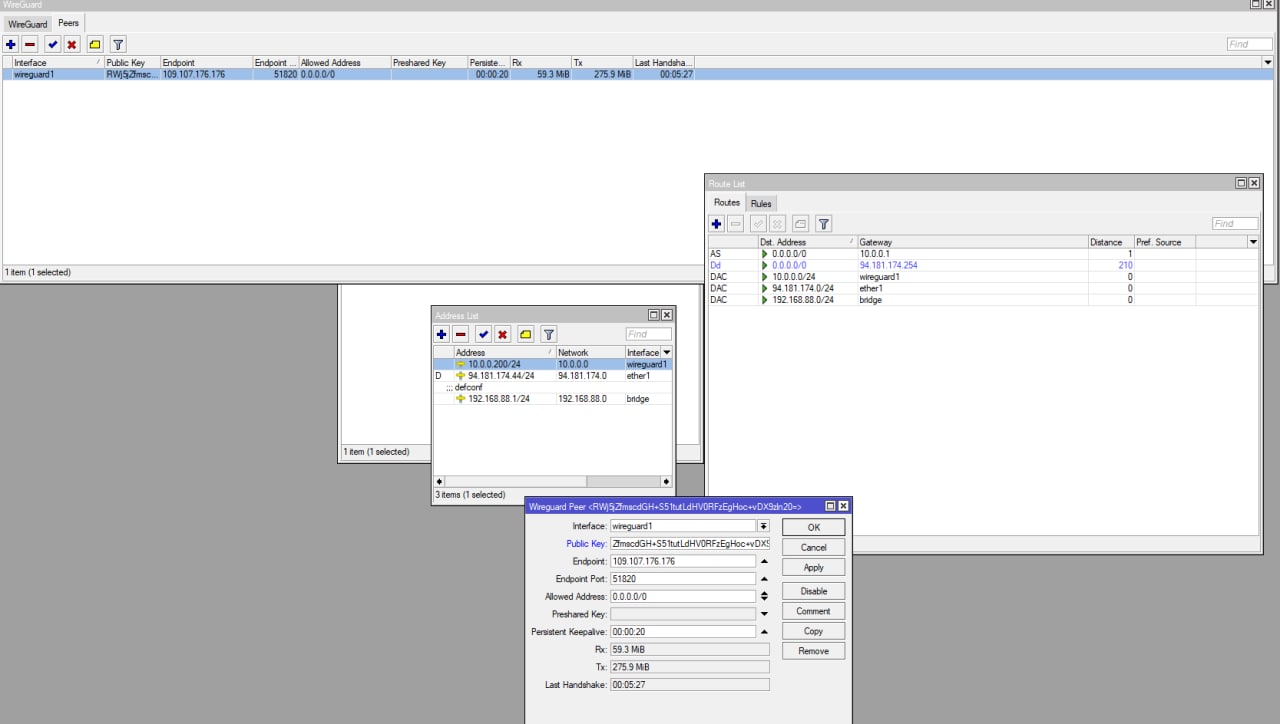1280x724 pixels.
Task: Add a new peer in WireGuard window
Action: 10,44
